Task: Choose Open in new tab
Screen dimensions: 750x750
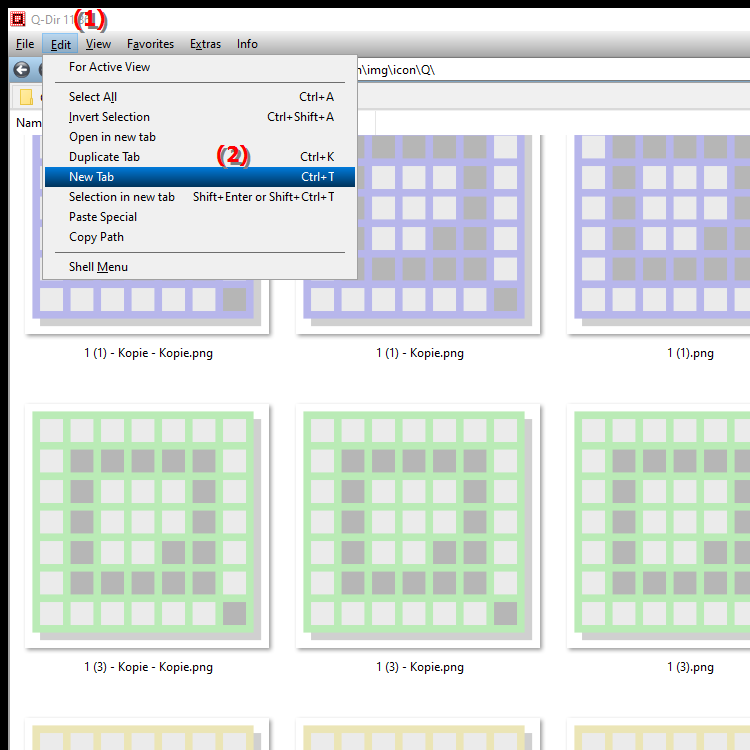Action: (200, 137)
